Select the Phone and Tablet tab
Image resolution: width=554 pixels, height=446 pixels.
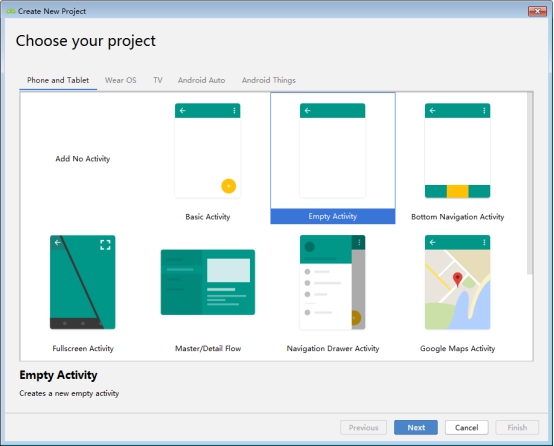[x=58, y=80]
